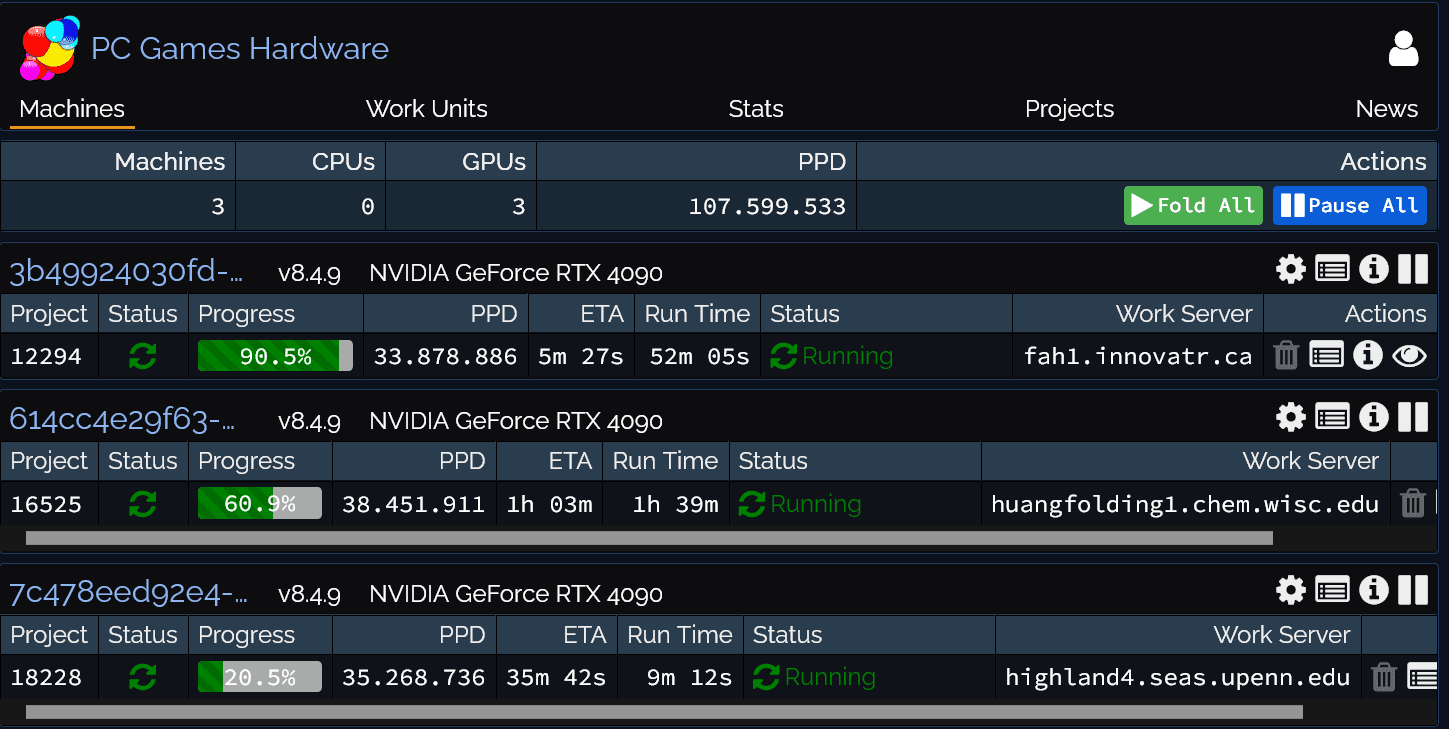The height and width of the screenshot is (729, 1449).
Task: Click horizontal scrollbar under project 16525
Action: [648, 538]
